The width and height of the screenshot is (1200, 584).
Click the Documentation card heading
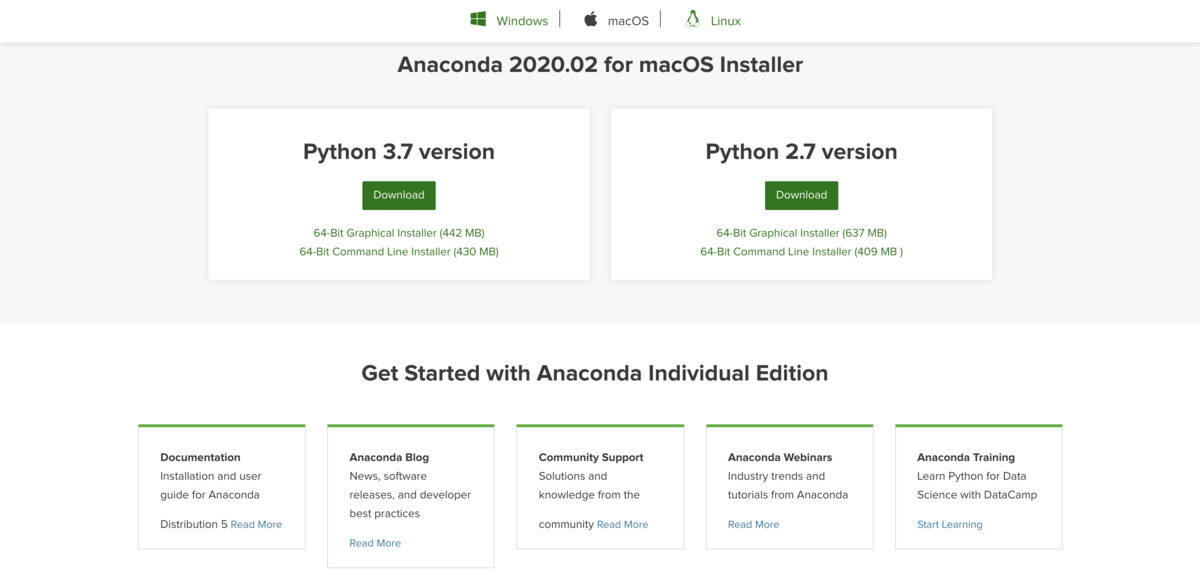click(200, 457)
